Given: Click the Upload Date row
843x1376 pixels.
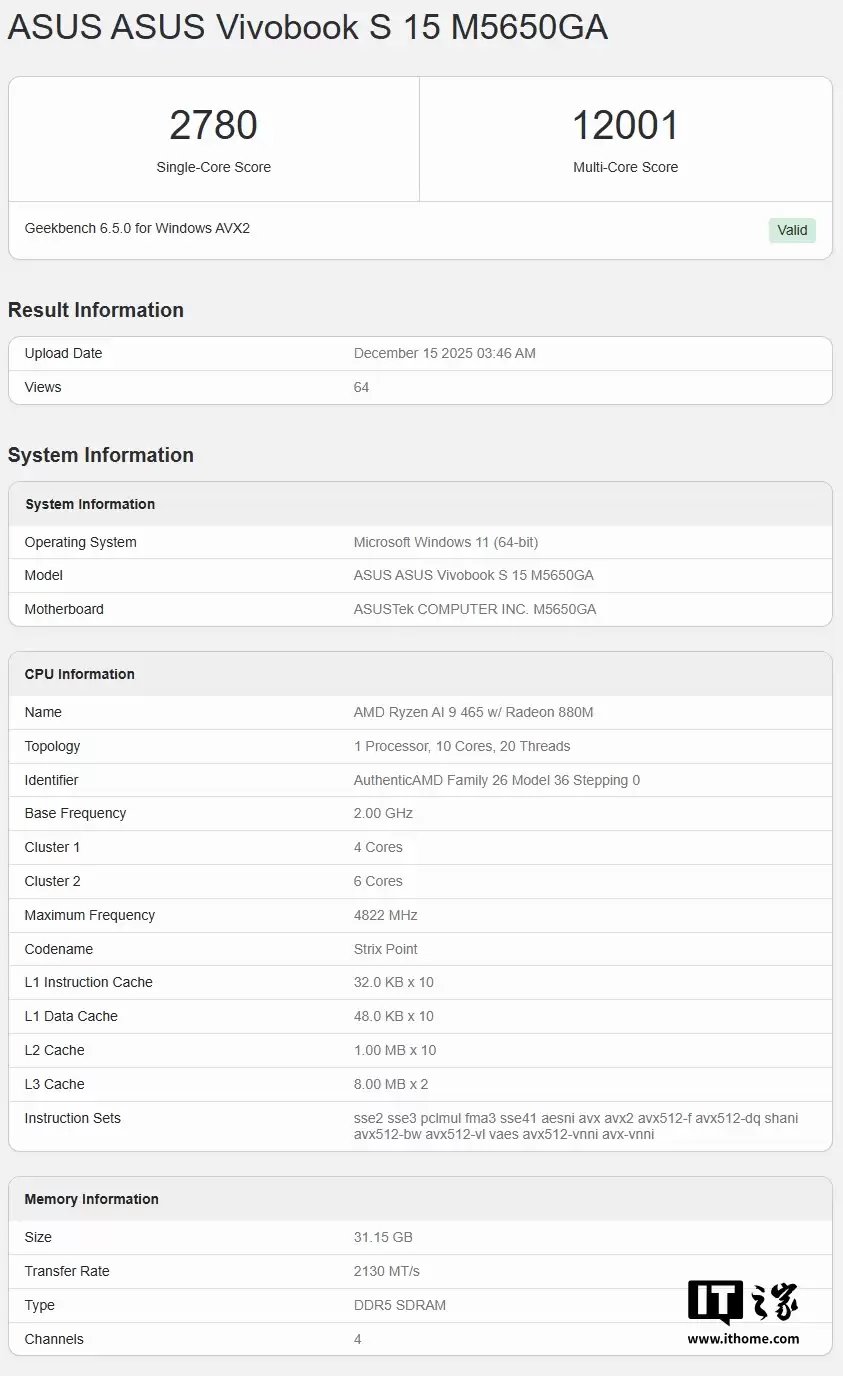Looking at the screenshot, I should click(x=420, y=353).
